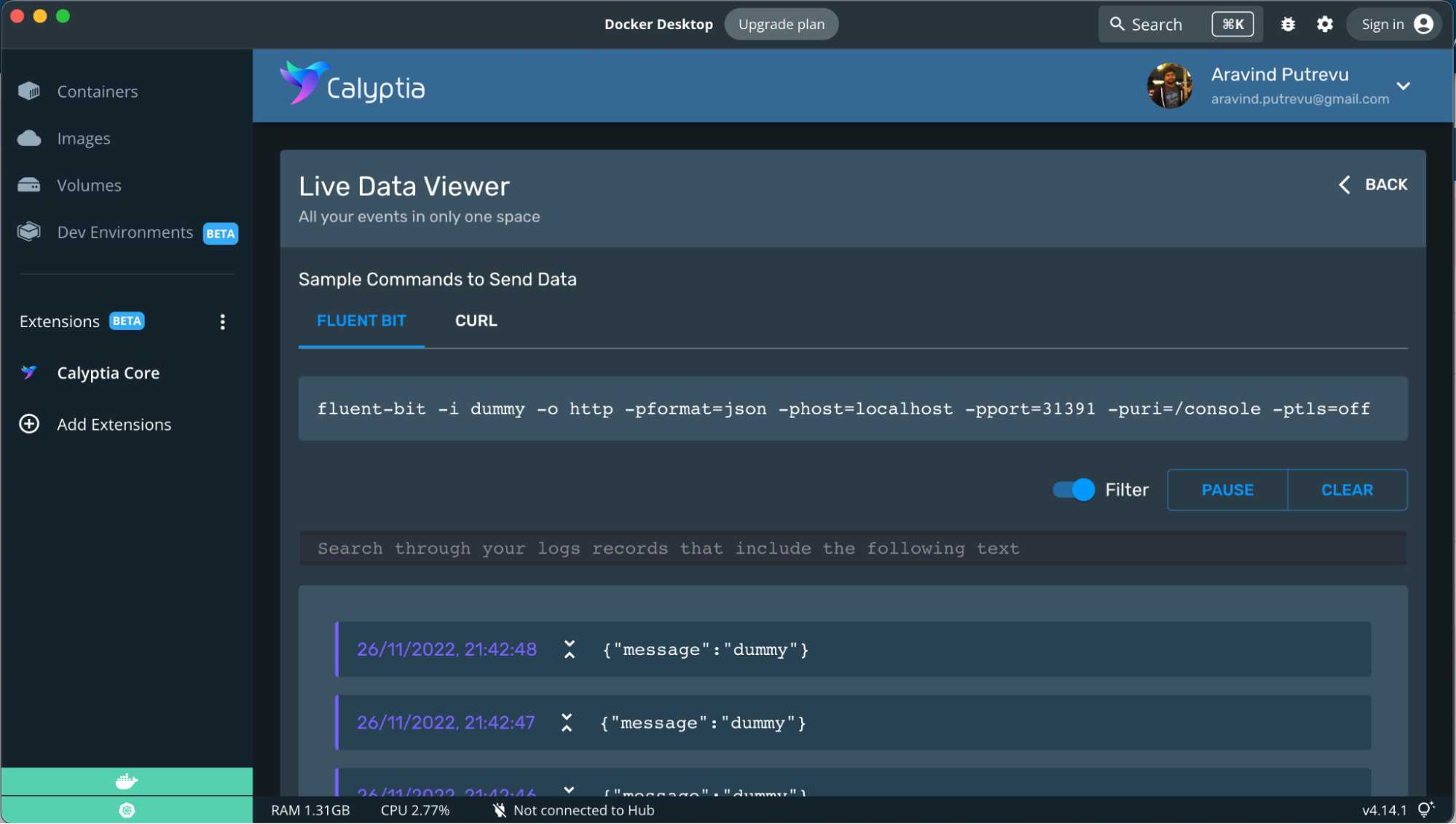
Task: Select the CURL tab
Action: coord(476,320)
